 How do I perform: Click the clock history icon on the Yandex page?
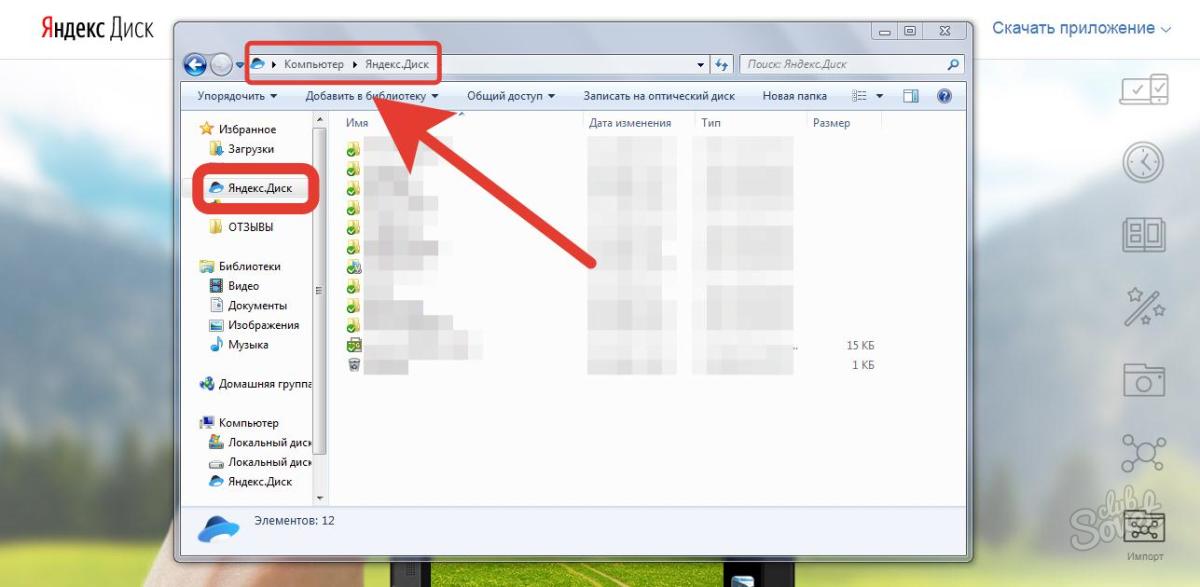(1143, 162)
